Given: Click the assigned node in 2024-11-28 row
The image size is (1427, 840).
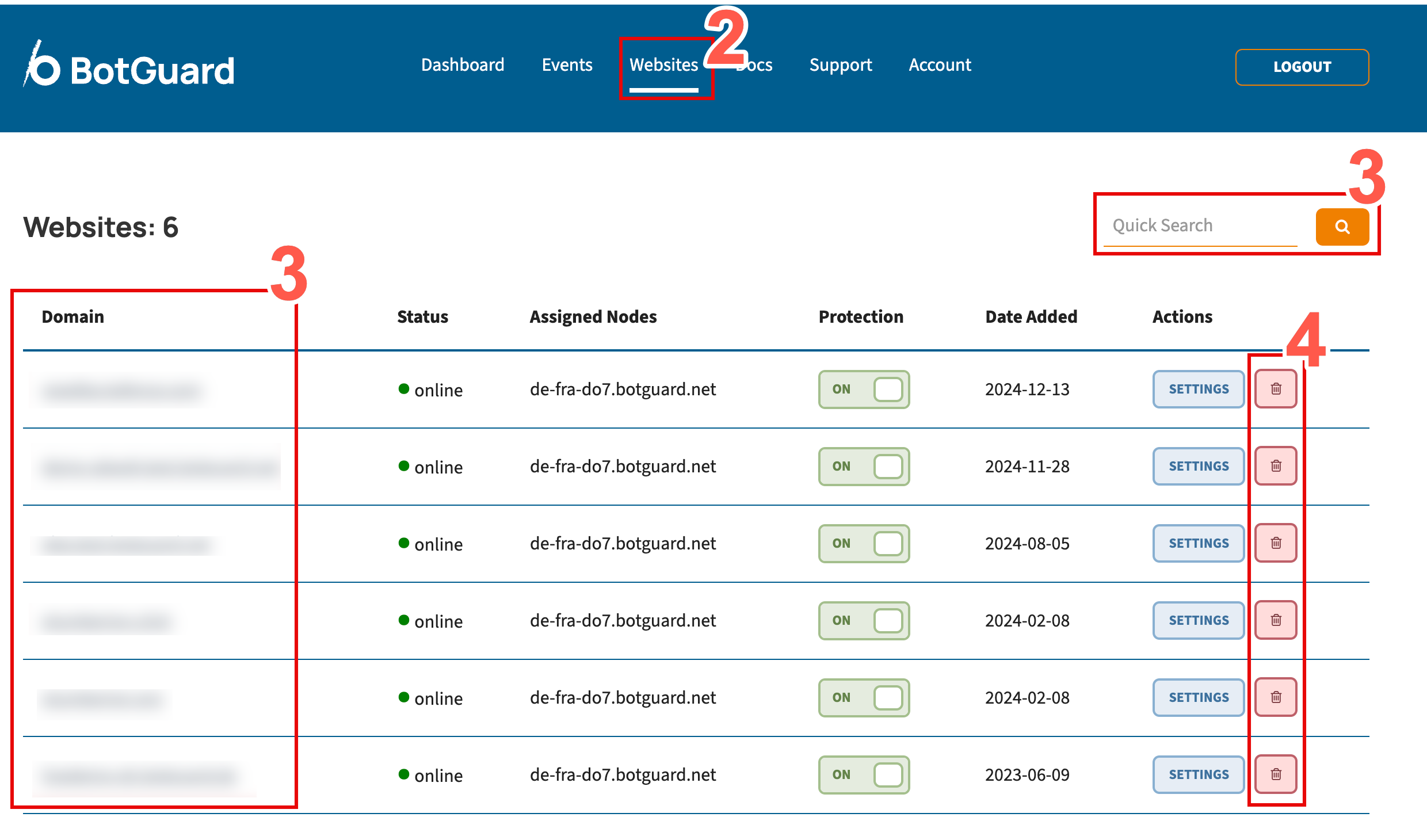Looking at the screenshot, I should 623,467.
